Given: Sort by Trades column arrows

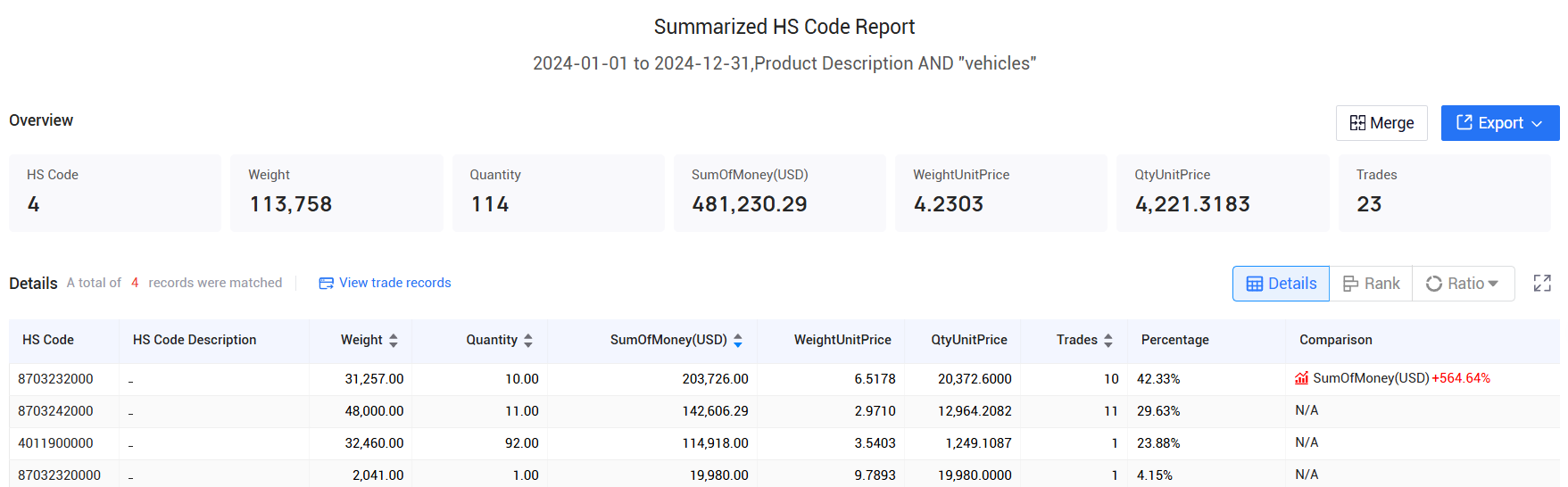Looking at the screenshot, I should point(1108,340).
